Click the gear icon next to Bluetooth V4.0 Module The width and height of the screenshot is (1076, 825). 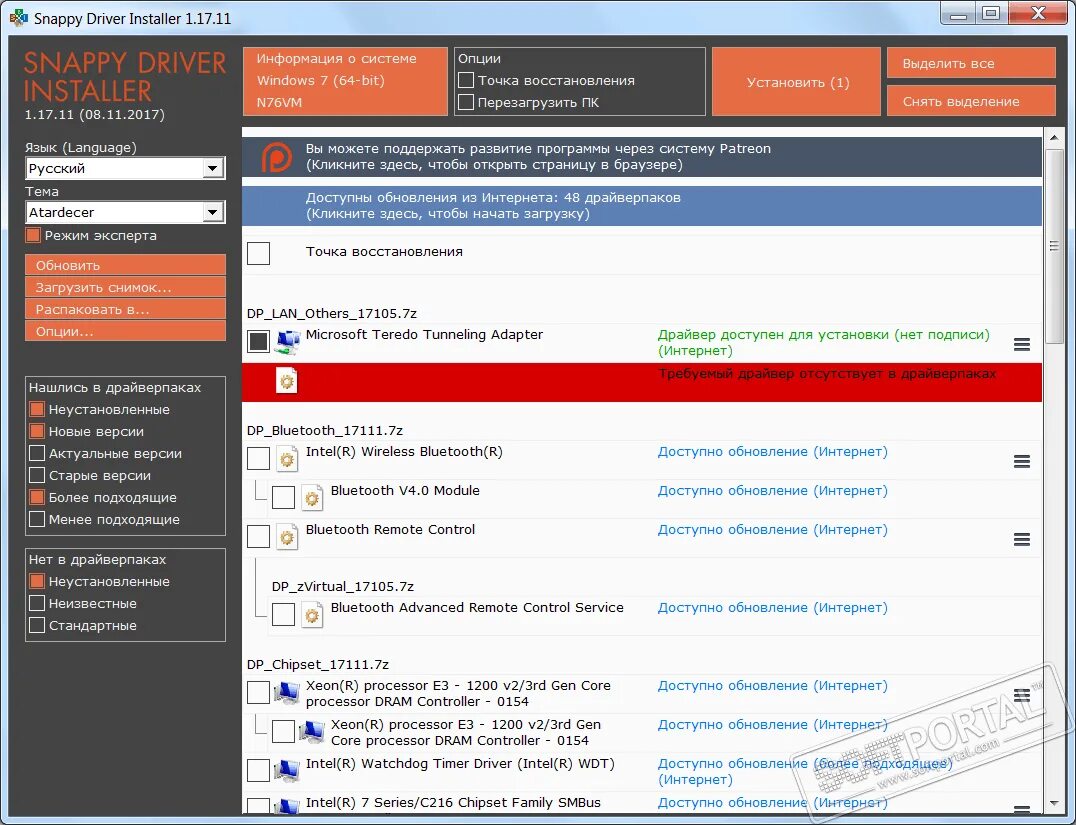[312, 498]
